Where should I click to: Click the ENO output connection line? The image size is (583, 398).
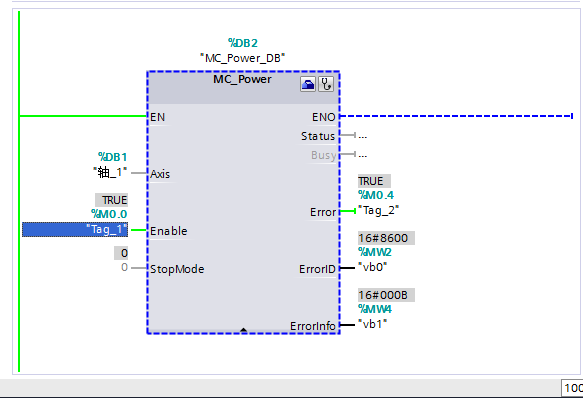coord(456,116)
